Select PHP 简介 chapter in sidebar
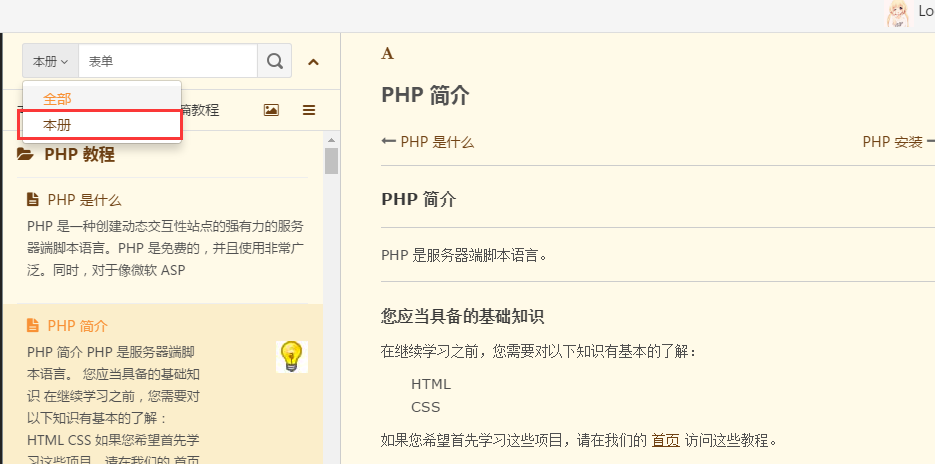The height and width of the screenshot is (464, 935). tap(78, 326)
